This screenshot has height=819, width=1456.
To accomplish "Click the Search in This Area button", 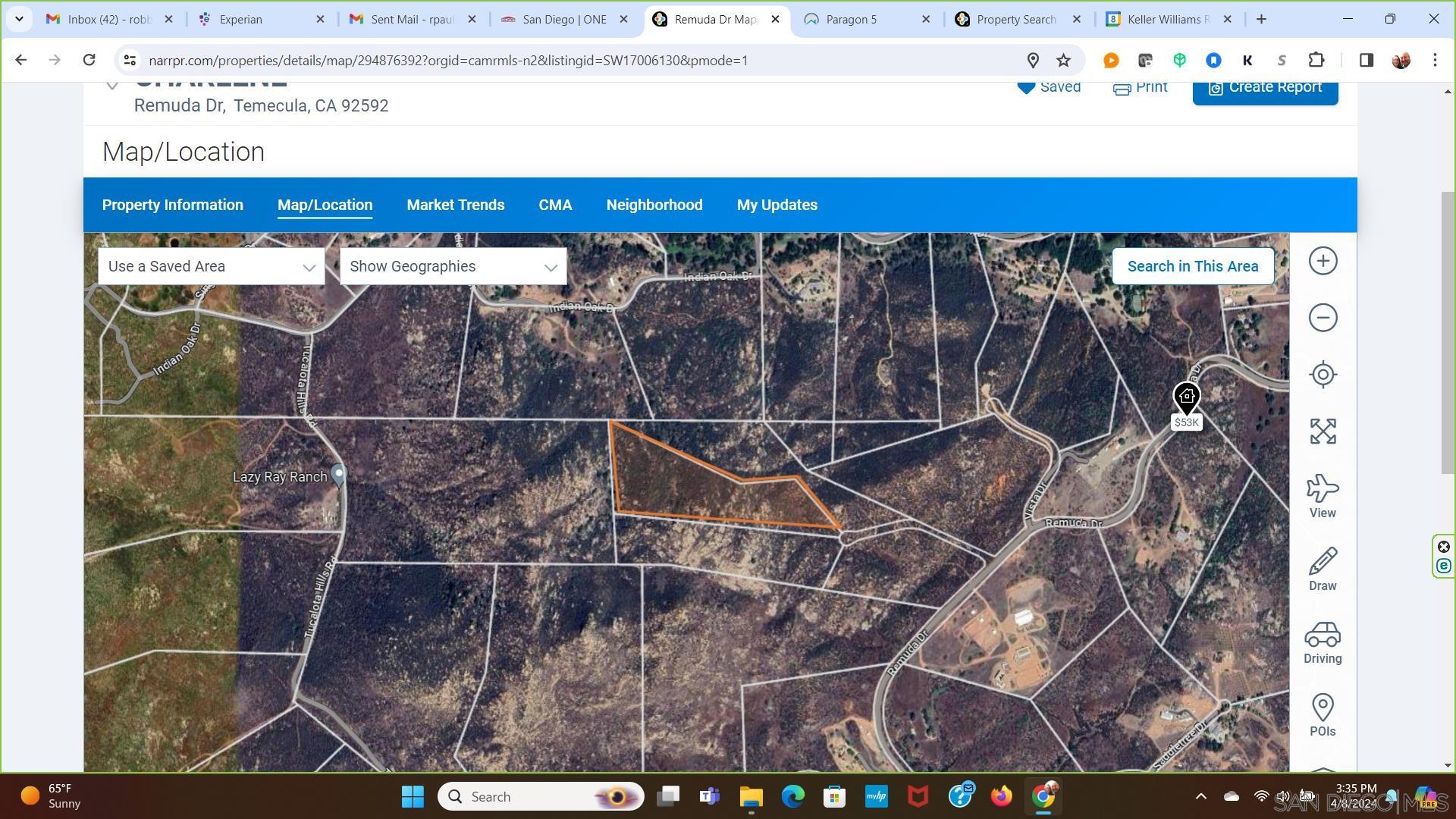I will (x=1192, y=267).
